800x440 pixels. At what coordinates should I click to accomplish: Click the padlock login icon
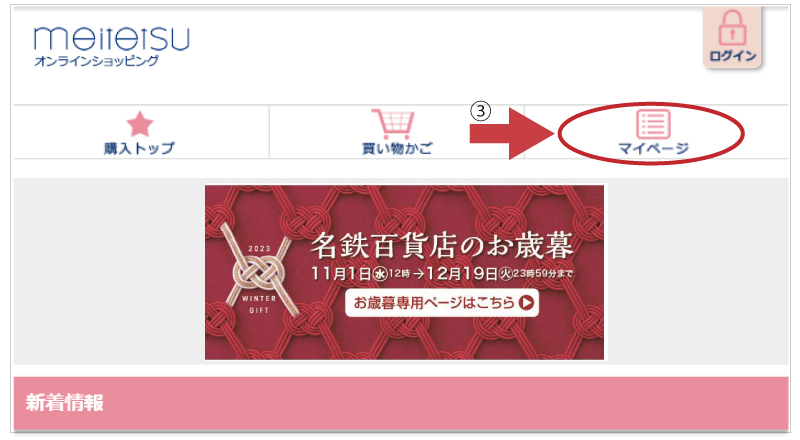point(732,28)
